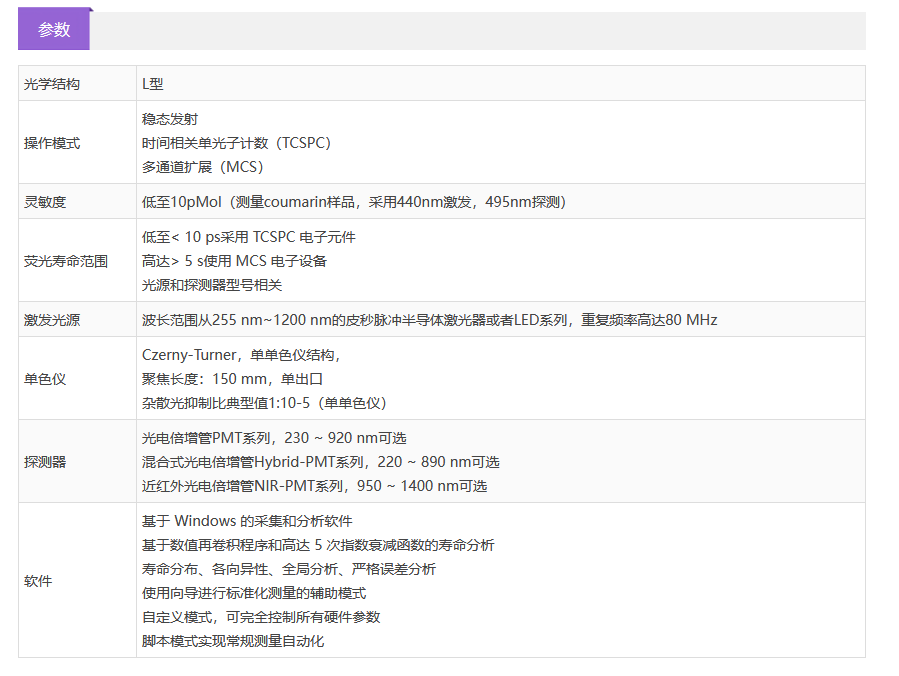Viewport: 899px width, 676px height.
Task: Select the 参数 tab
Action: click(54, 30)
